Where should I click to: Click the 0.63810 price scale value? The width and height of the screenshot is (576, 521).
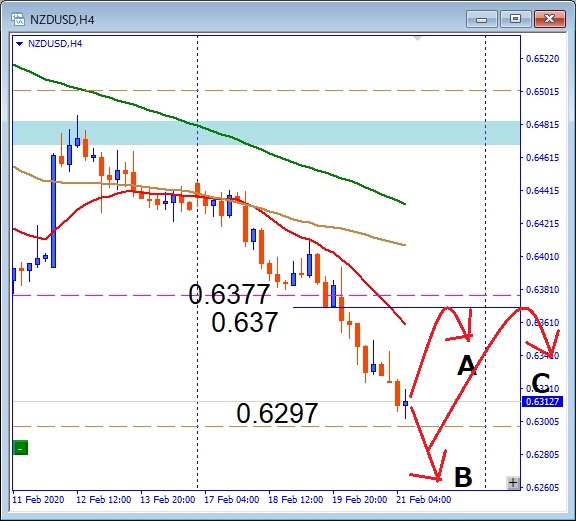pyautogui.click(x=543, y=290)
